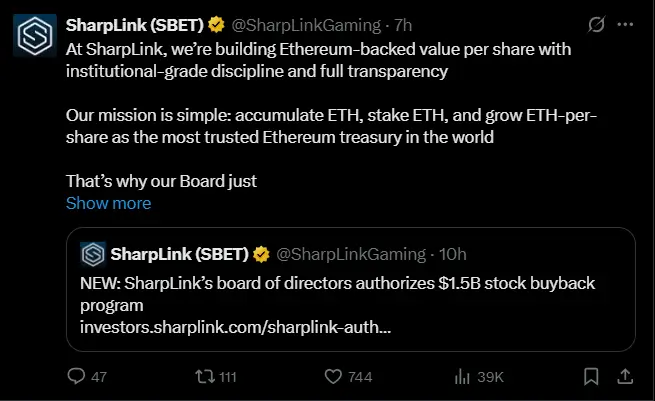
Task: Click the reply comment icon
Action: [76, 377]
